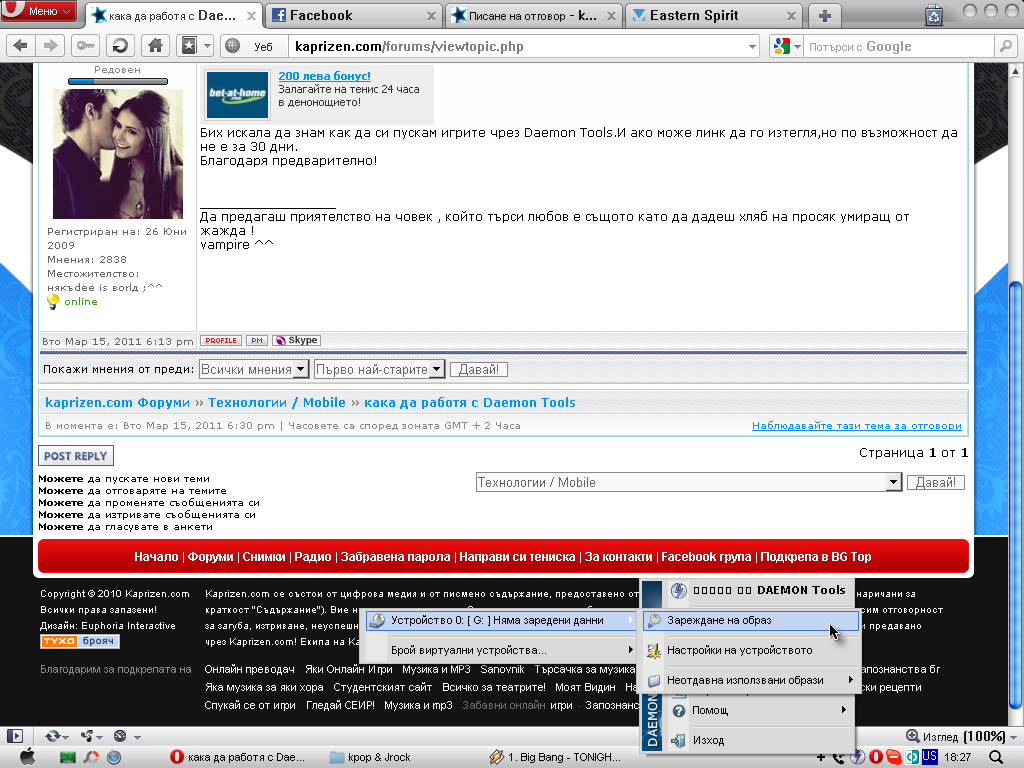The height and width of the screenshot is (768, 1024).
Task: Open the bookmark star icon in the toolbar
Action: [x=189, y=46]
